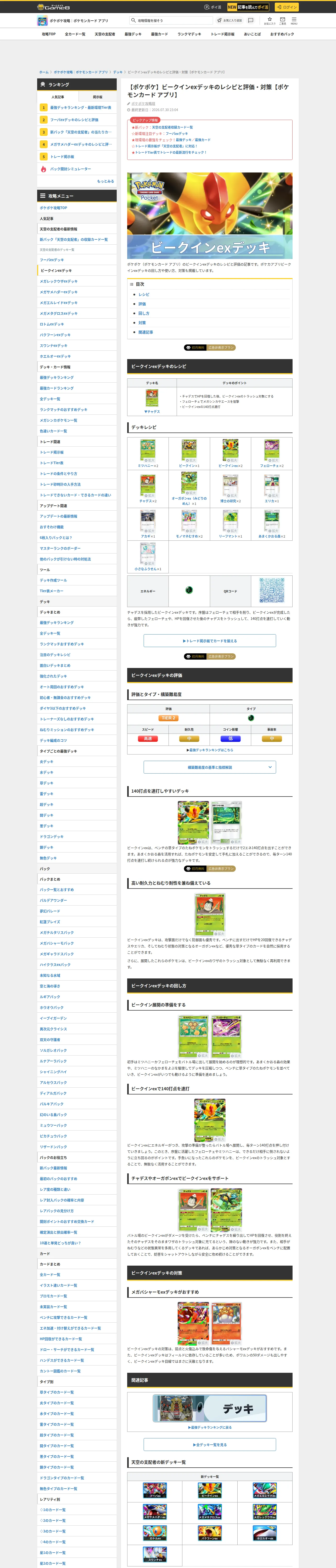Click the grass energy icon in エネルギー row

click(189, 590)
